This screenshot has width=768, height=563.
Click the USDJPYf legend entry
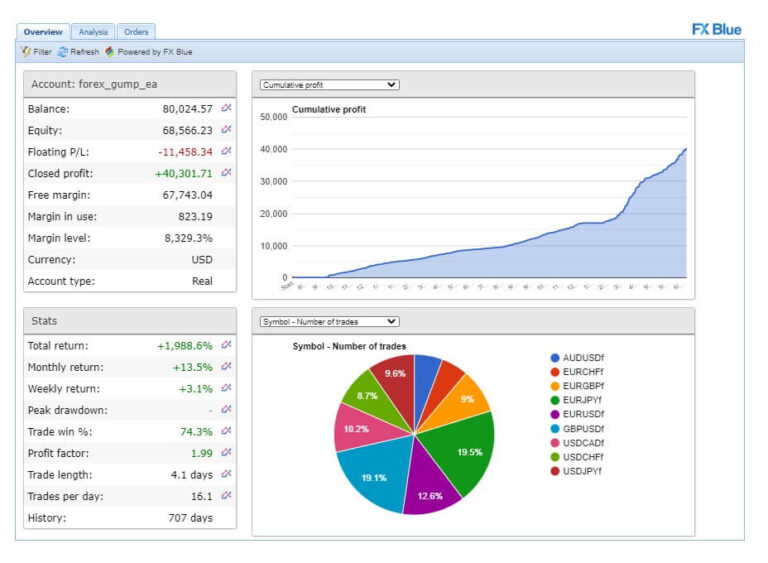pos(576,471)
